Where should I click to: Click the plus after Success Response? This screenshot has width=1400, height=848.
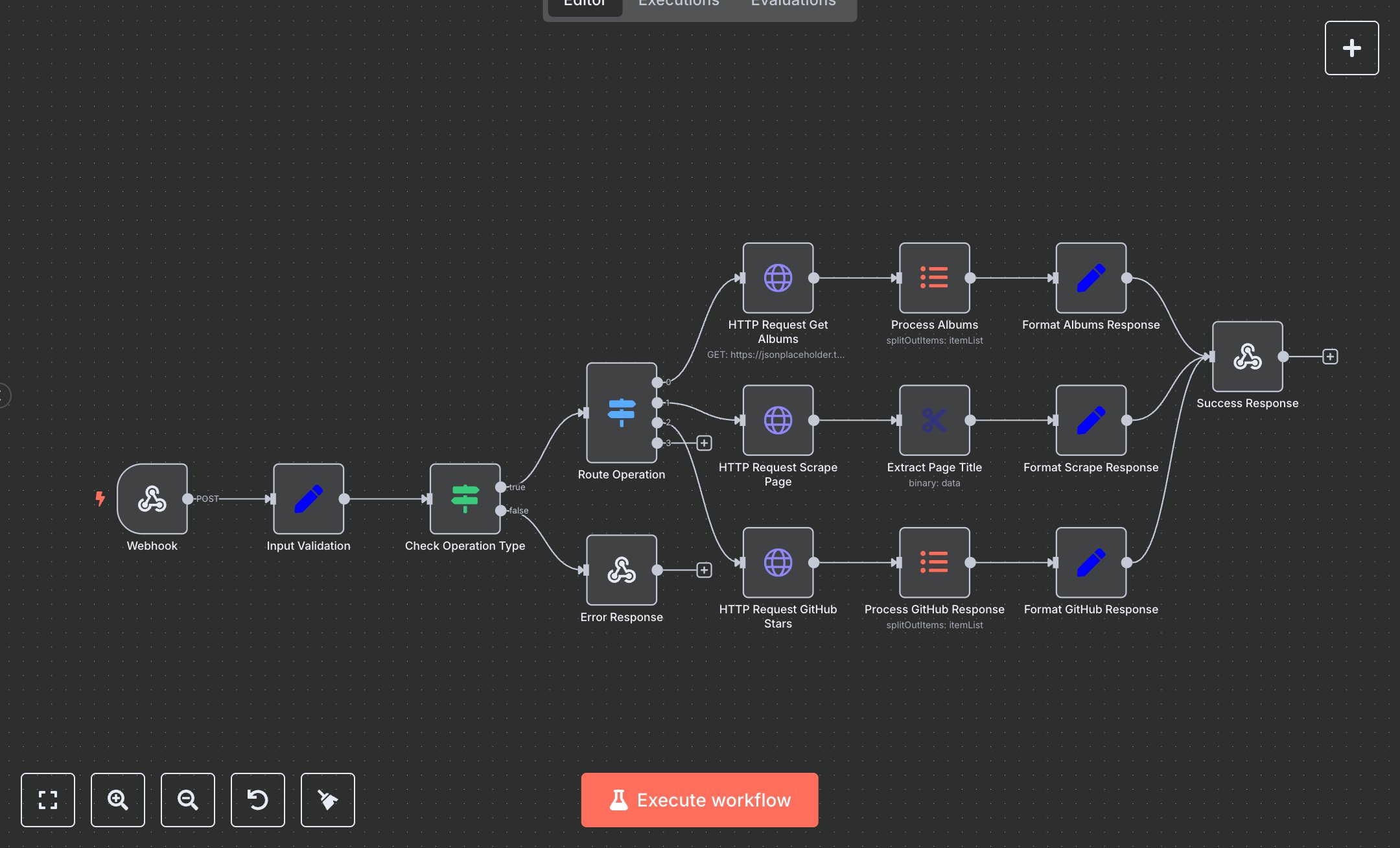(1329, 356)
